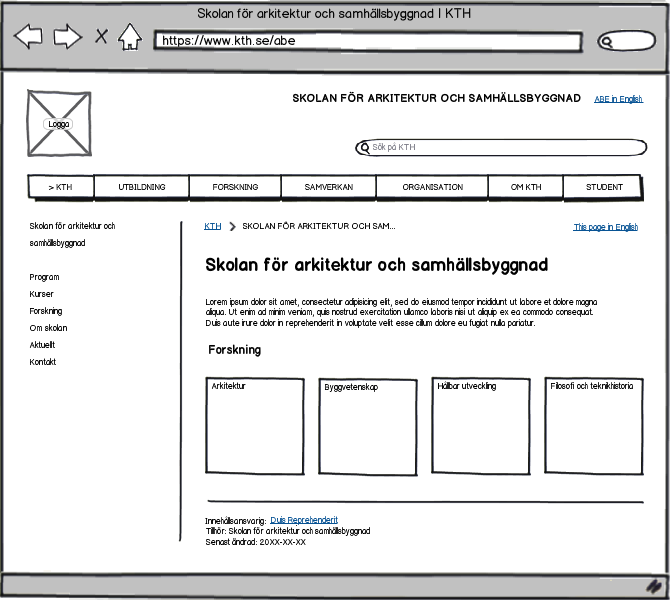Open the UTBILDNING menu tab

pos(141,187)
